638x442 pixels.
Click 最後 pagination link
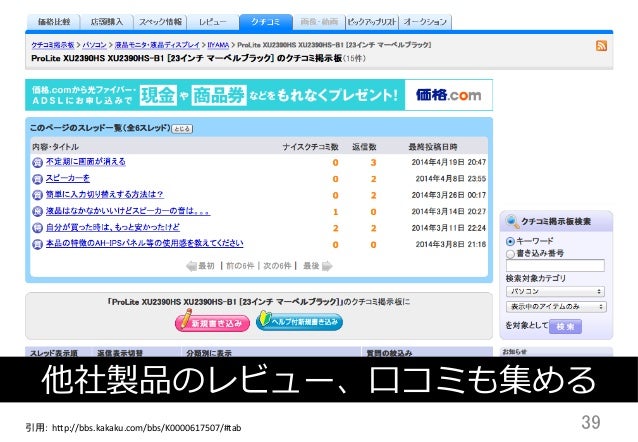pos(311,266)
